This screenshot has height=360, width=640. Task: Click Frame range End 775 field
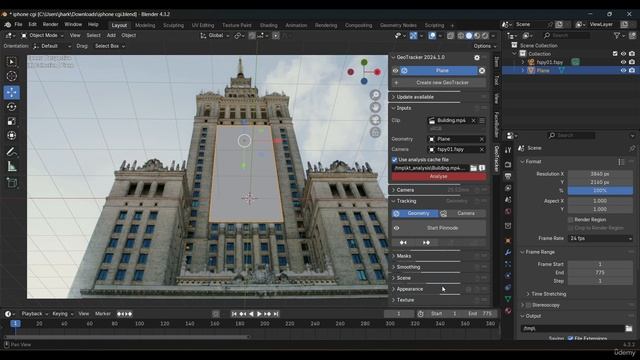coord(600,273)
